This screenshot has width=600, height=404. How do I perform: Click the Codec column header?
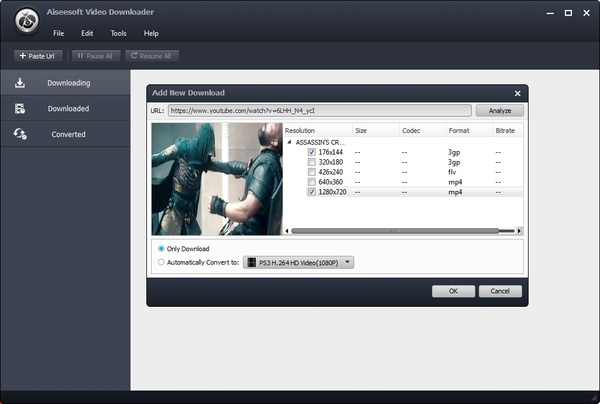pyautogui.click(x=423, y=130)
